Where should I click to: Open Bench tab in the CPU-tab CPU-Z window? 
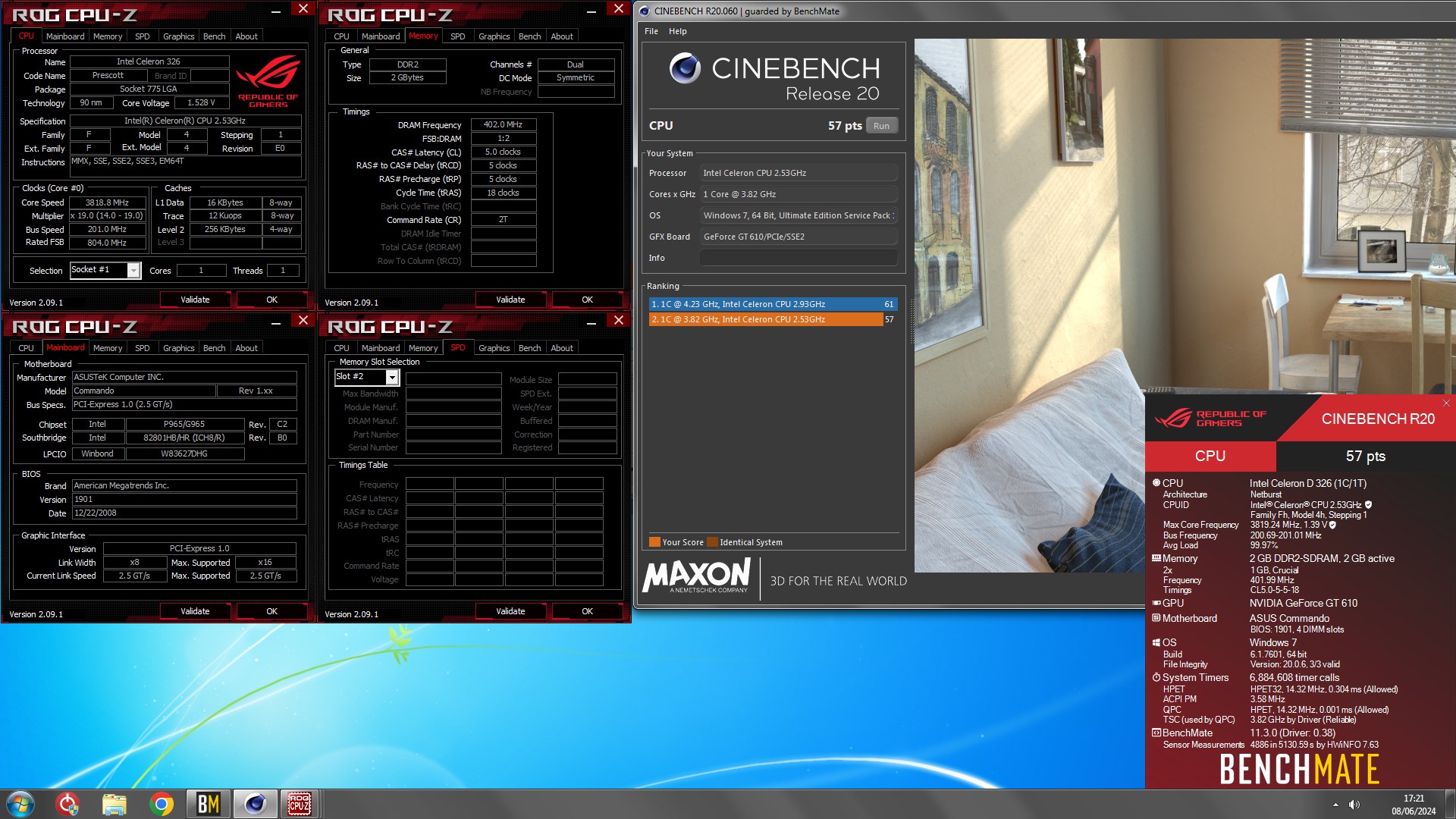[214, 36]
